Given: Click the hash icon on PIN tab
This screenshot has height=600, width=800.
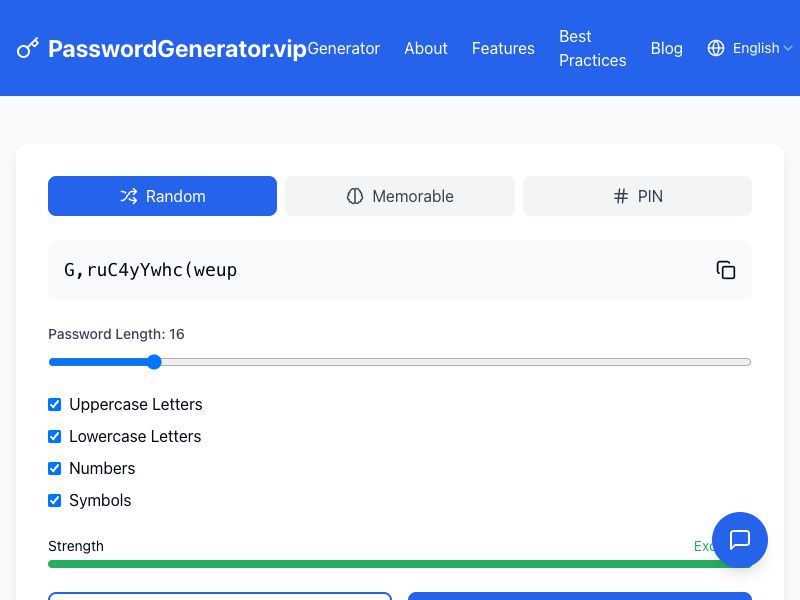Looking at the screenshot, I should (622, 196).
